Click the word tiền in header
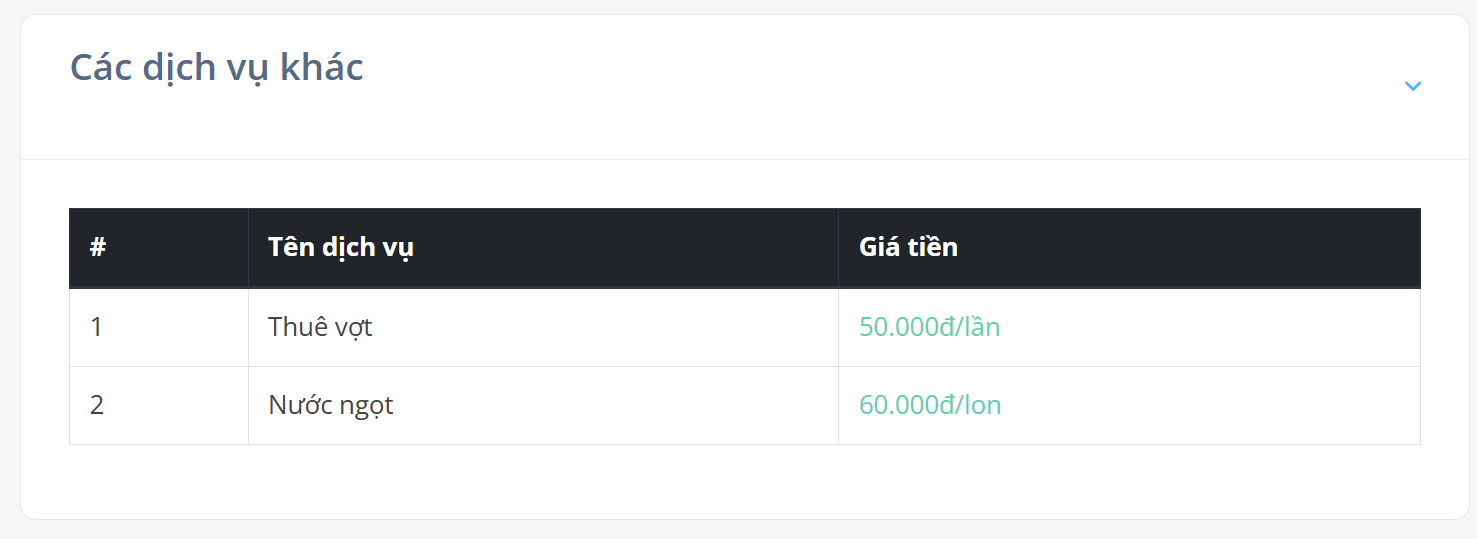Screen dimensions: 1477x539 pyautogui.click(x=932, y=247)
